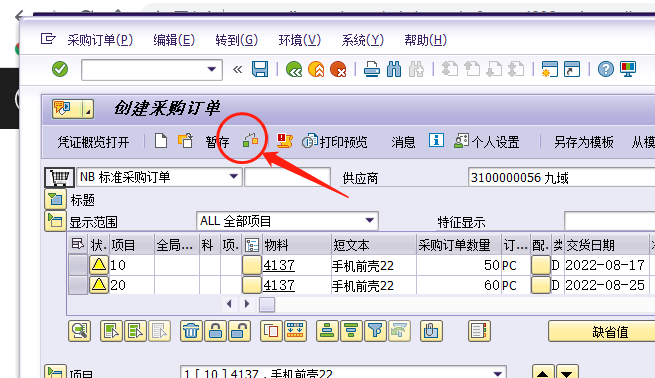Expand the 项目 item detail section

coord(55,372)
